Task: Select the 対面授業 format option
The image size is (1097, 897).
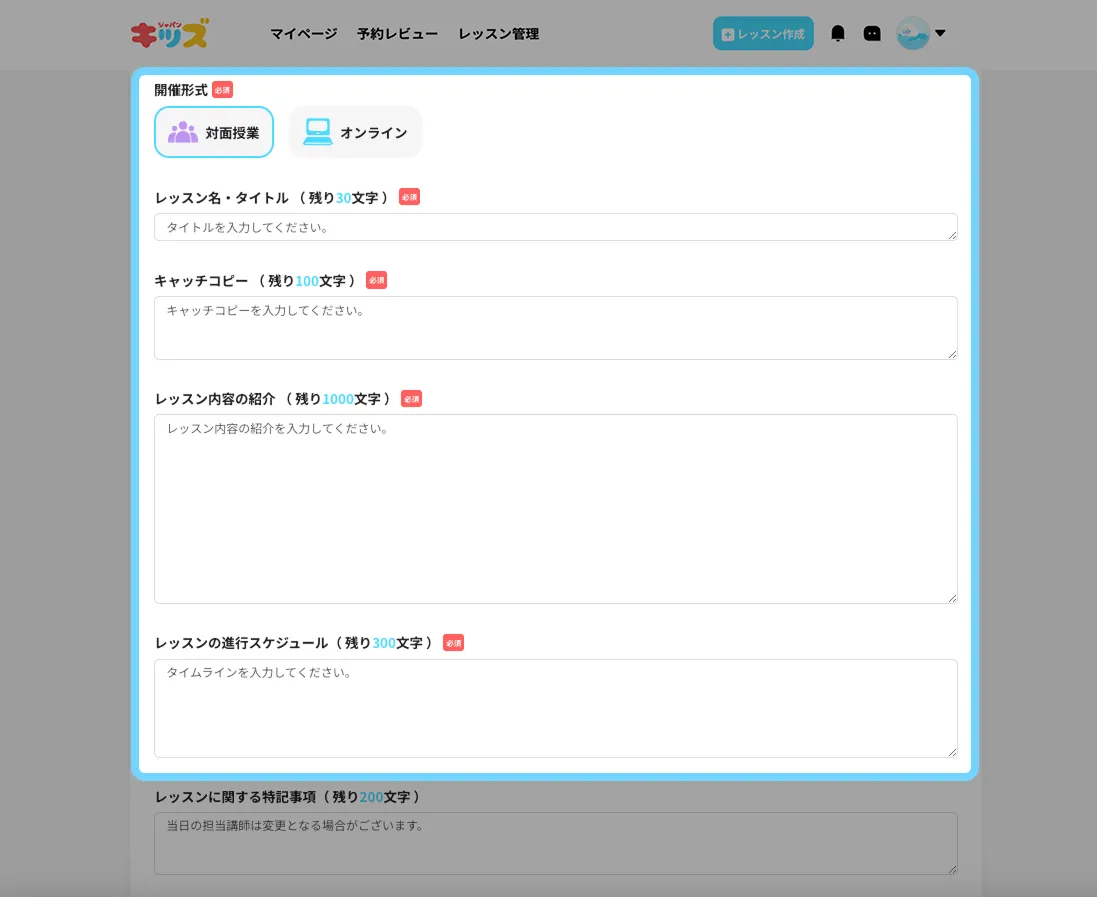Action: 214,132
